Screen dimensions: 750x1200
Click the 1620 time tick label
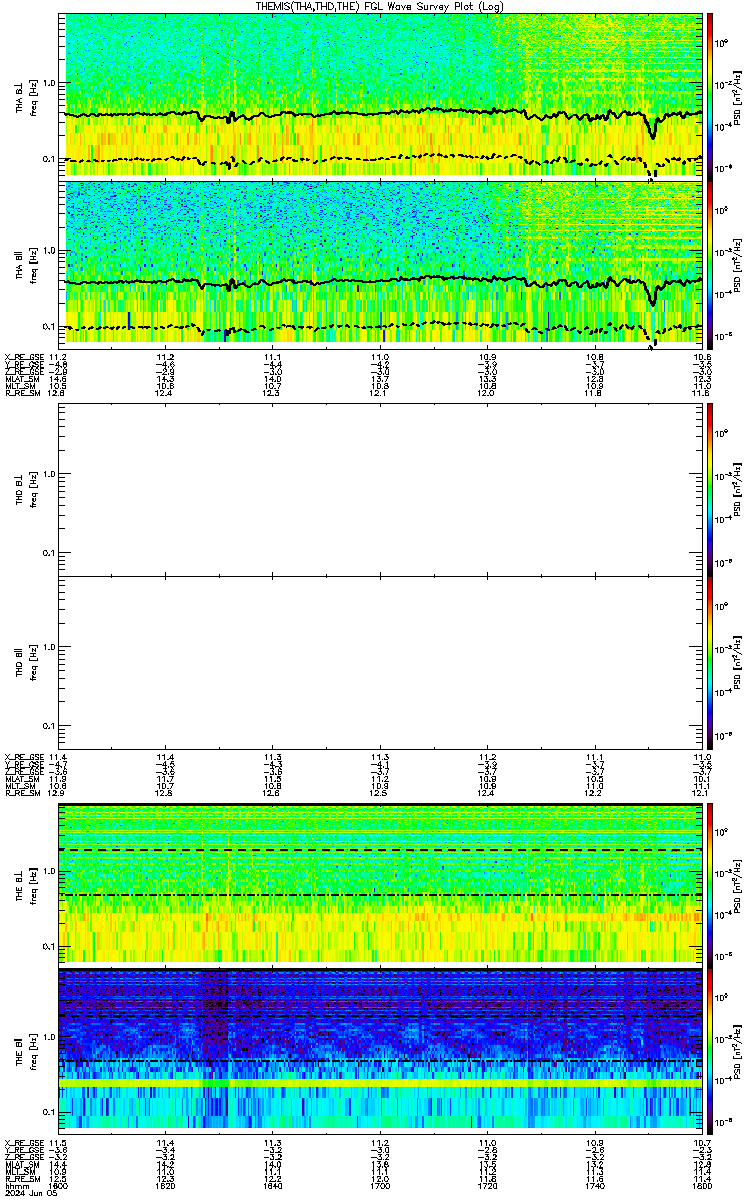pos(165,1186)
